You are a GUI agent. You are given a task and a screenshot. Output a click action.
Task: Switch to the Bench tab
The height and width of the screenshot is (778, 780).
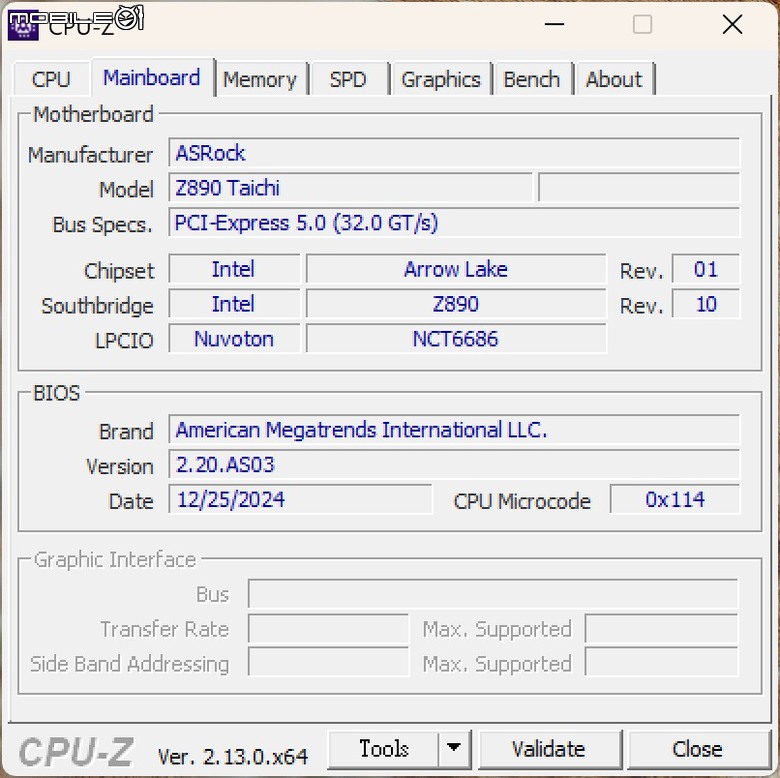point(532,79)
